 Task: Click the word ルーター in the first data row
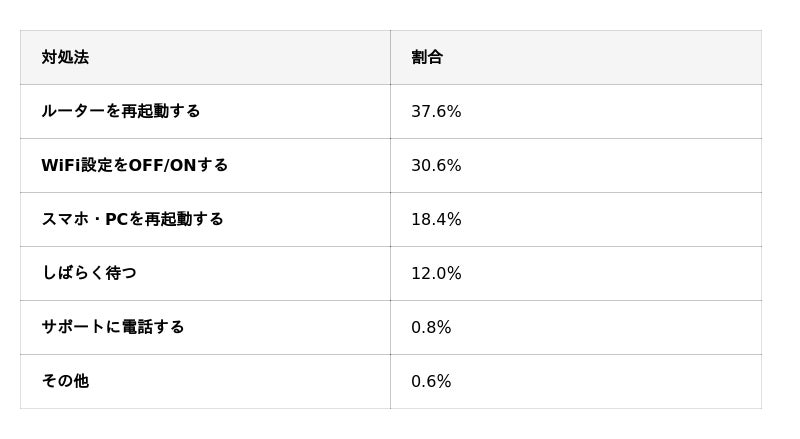(73, 112)
